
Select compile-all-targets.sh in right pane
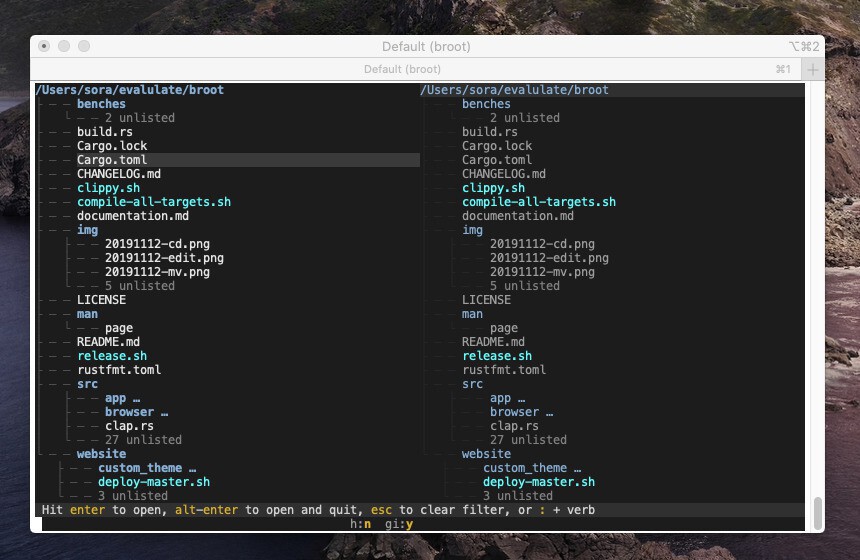click(538, 202)
